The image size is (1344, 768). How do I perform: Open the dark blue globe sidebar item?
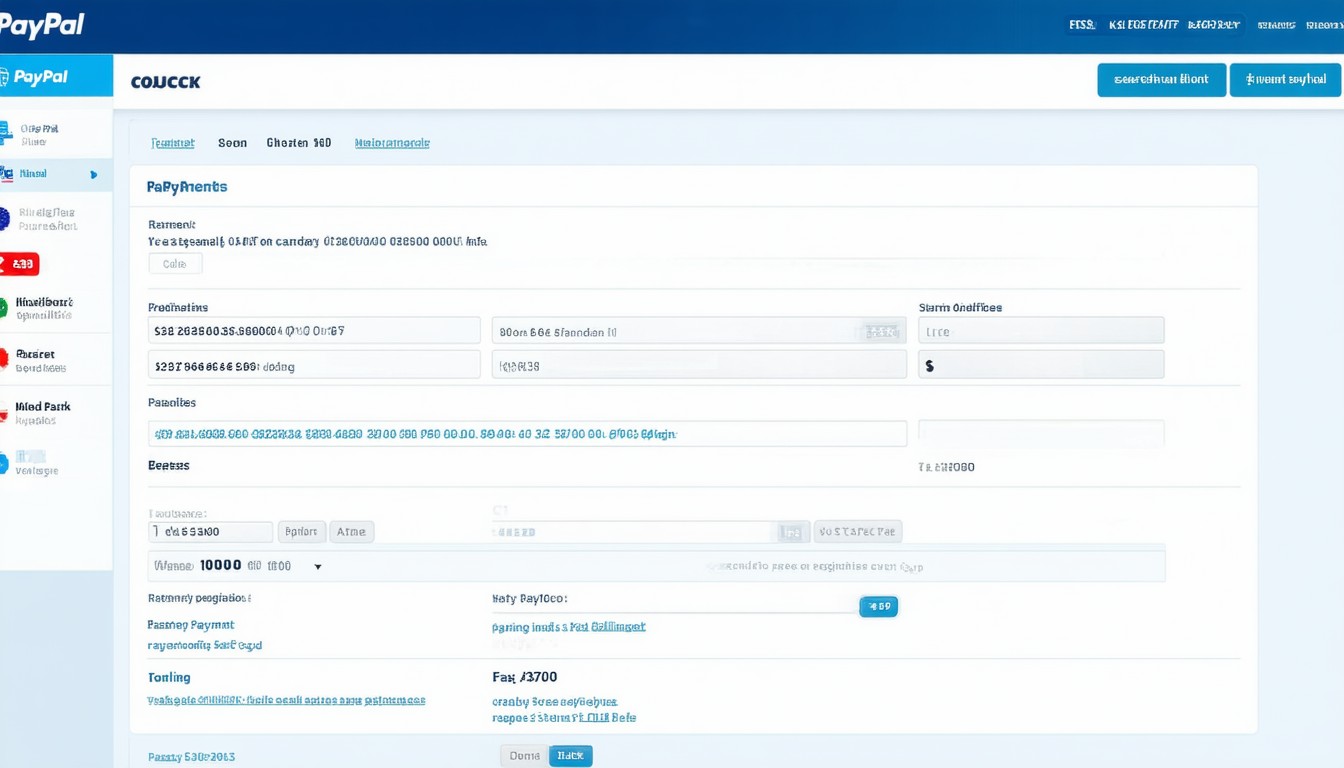point(5,218)
